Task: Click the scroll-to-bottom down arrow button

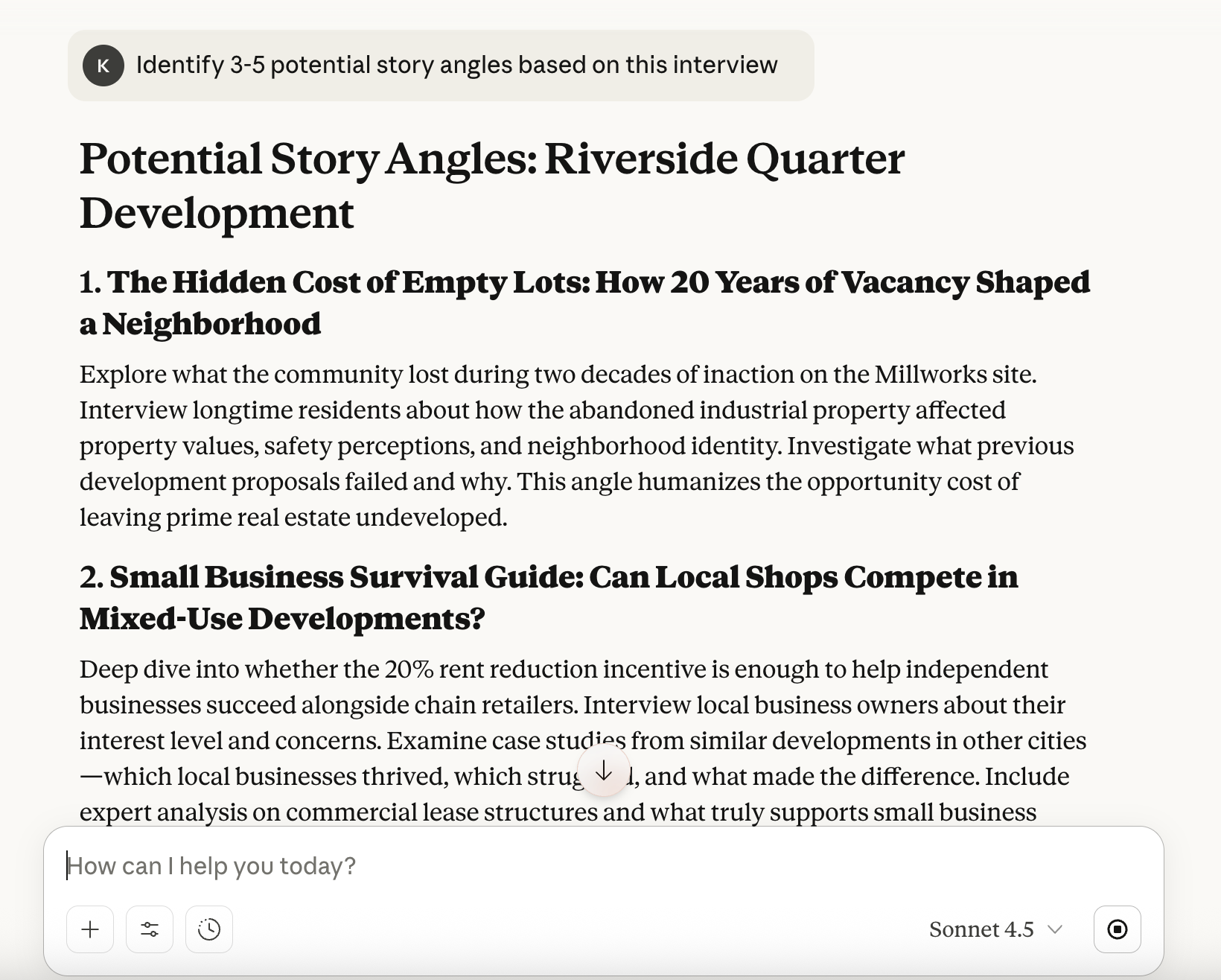Action: tap(604, 770)
